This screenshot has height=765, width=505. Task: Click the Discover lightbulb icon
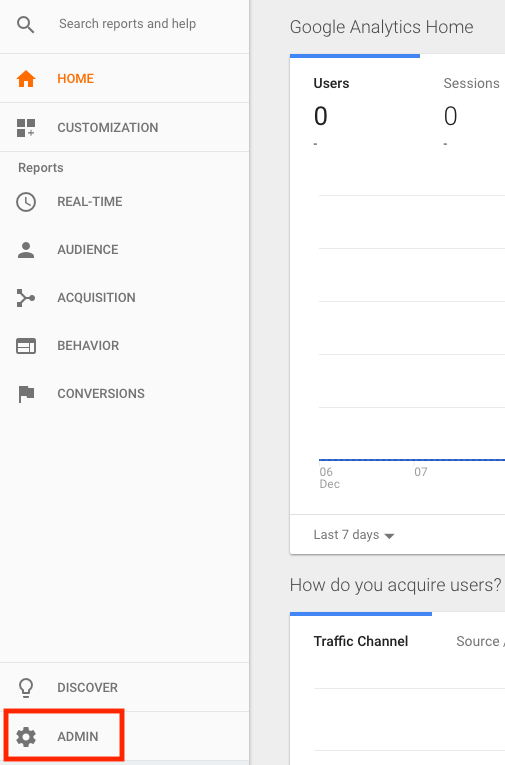click(26, 687)
